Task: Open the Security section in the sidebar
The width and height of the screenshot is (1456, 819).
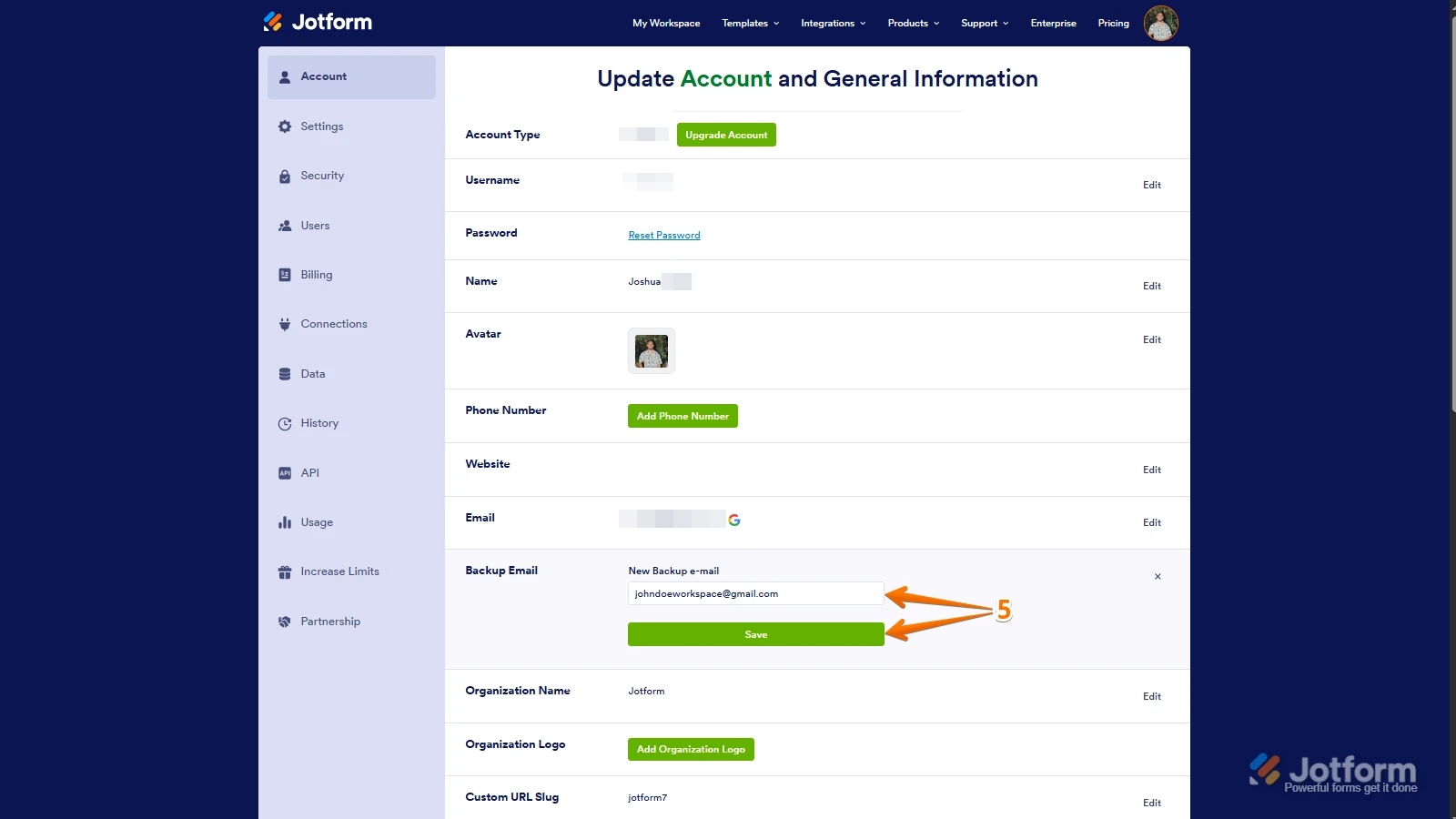Action: click(x=286, y=175)
